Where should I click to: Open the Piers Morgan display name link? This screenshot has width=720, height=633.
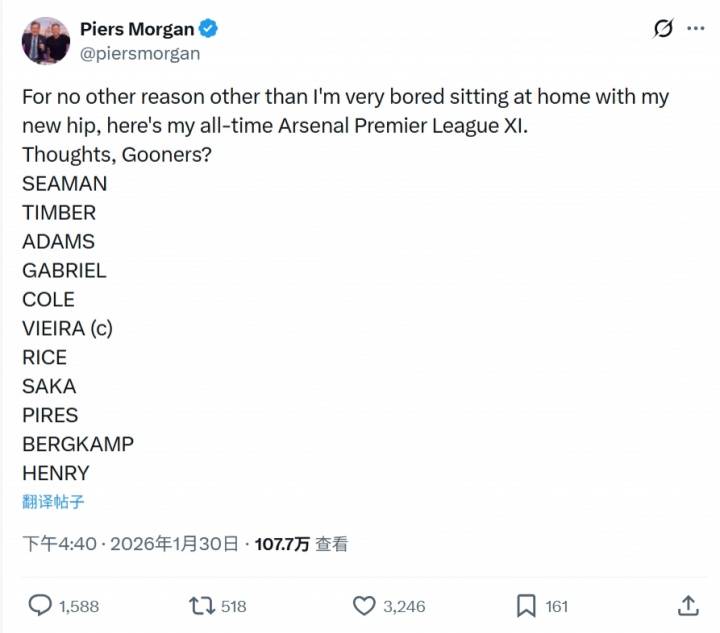tap(137, 29)
